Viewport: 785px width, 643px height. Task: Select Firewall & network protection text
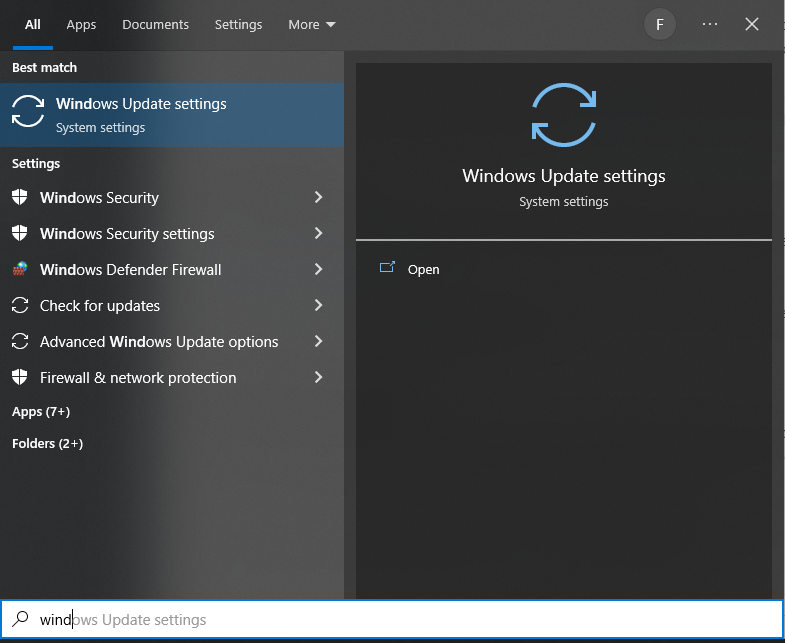138,378
